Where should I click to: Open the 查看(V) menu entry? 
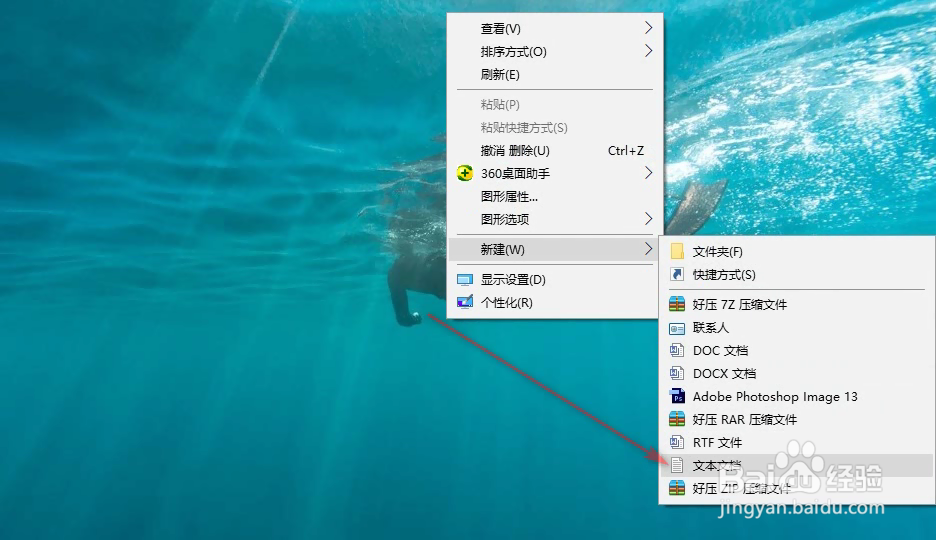pos(555,29)
